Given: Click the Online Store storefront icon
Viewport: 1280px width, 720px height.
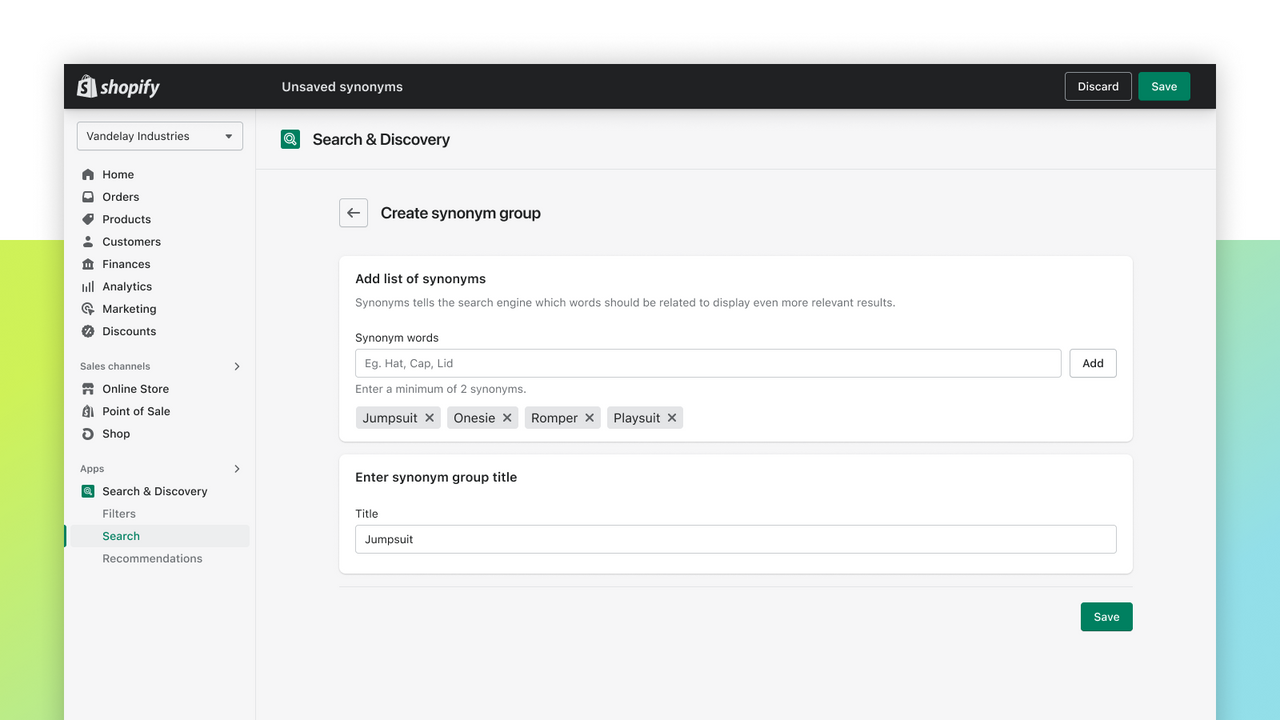Looking at the screenshot, I should (88, 389).
